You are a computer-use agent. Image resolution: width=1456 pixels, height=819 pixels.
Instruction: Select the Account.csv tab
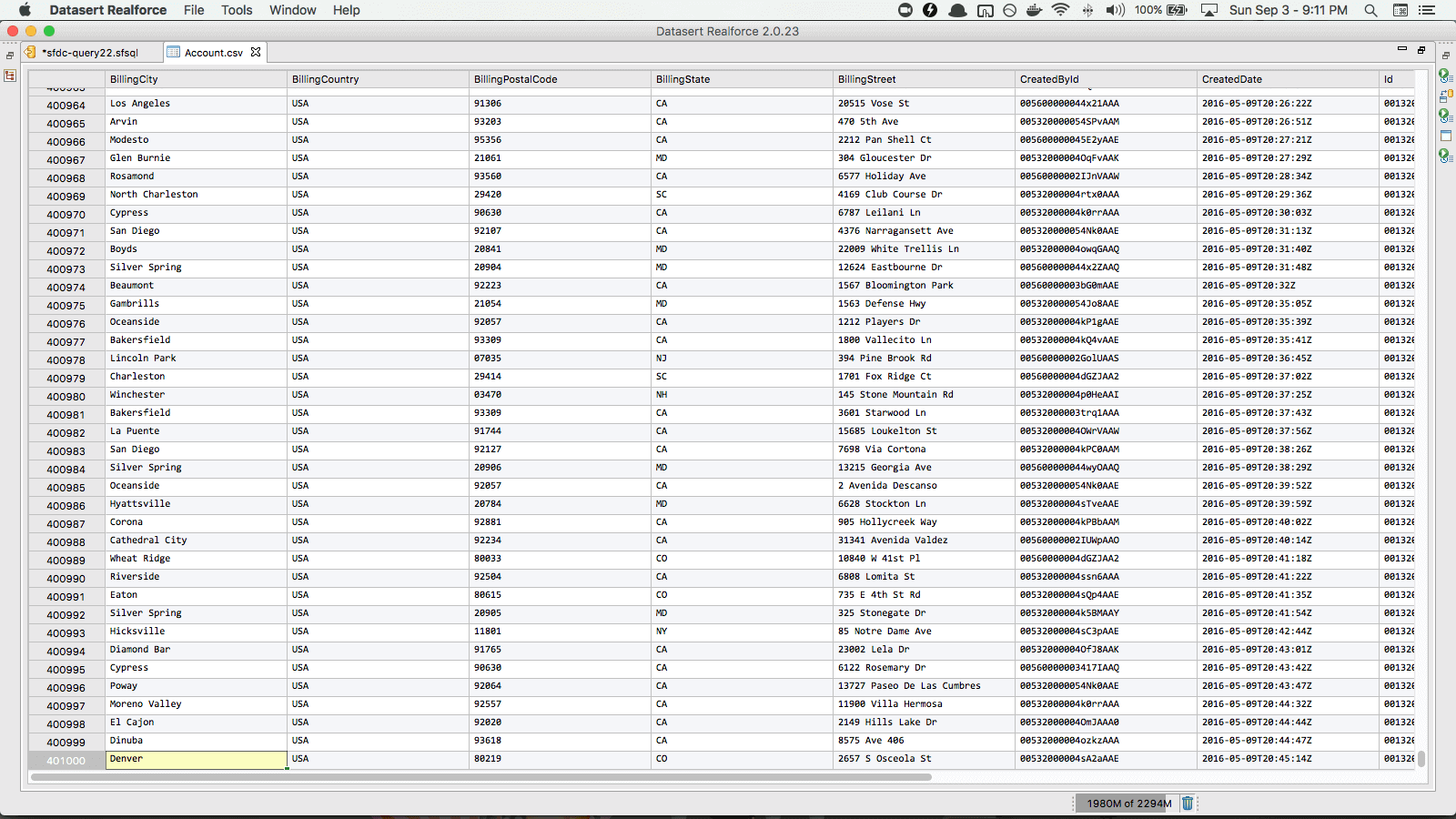coord(213,53)
